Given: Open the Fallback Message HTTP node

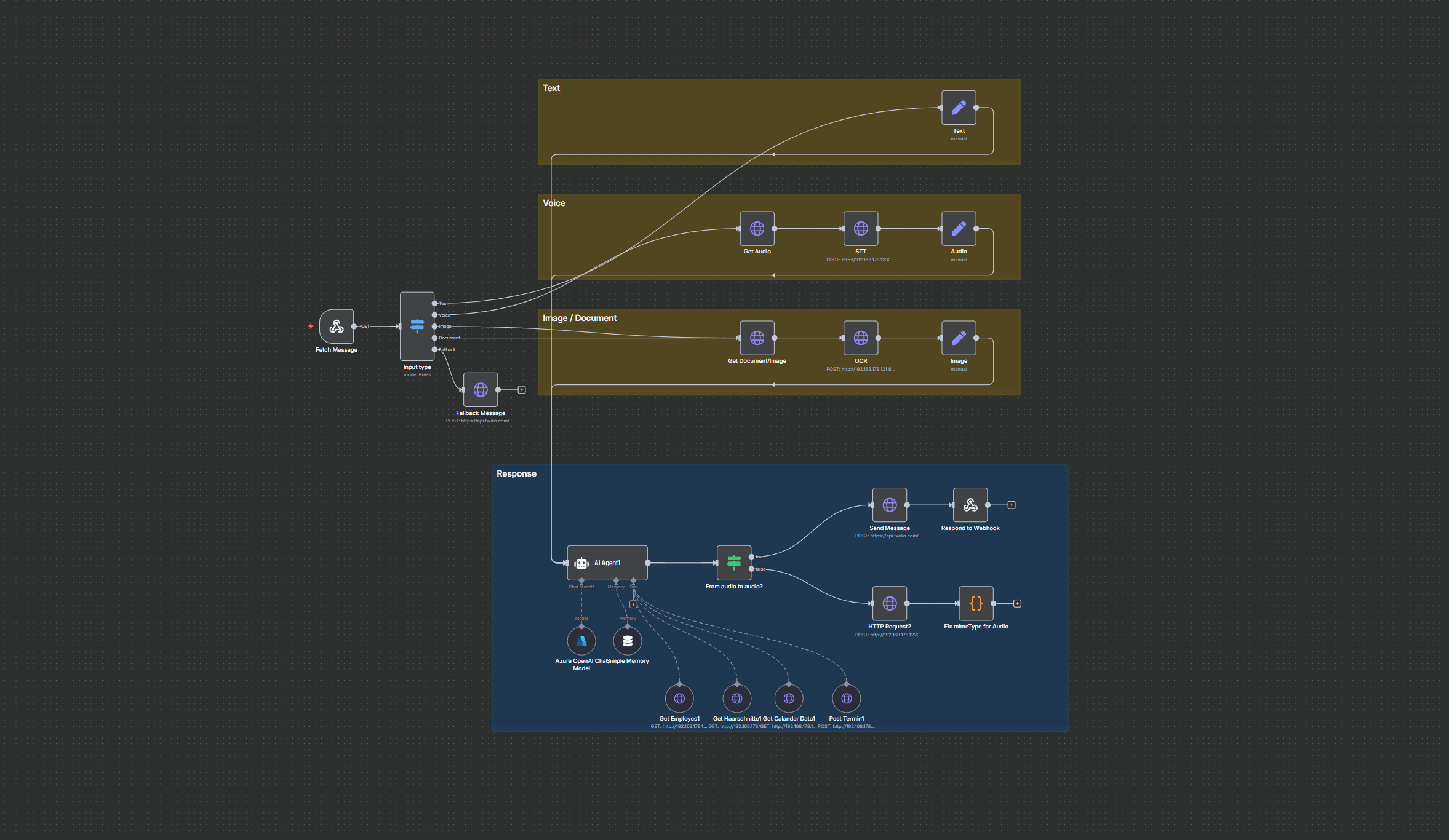Looking at the screenshot, I should (481, 390).
